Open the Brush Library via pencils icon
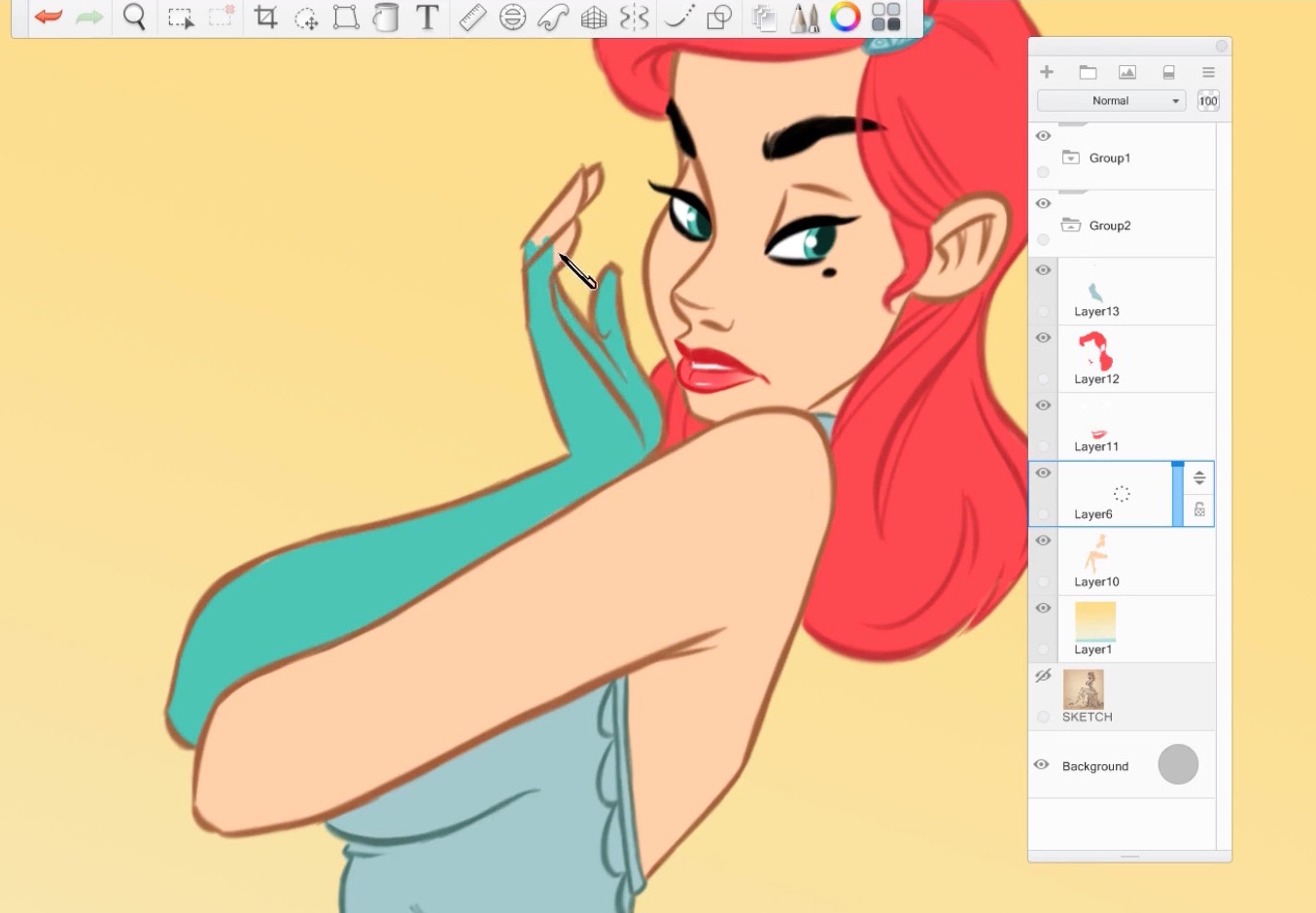The width and height of the screenshot is (1316, 913). click(804, 17)
